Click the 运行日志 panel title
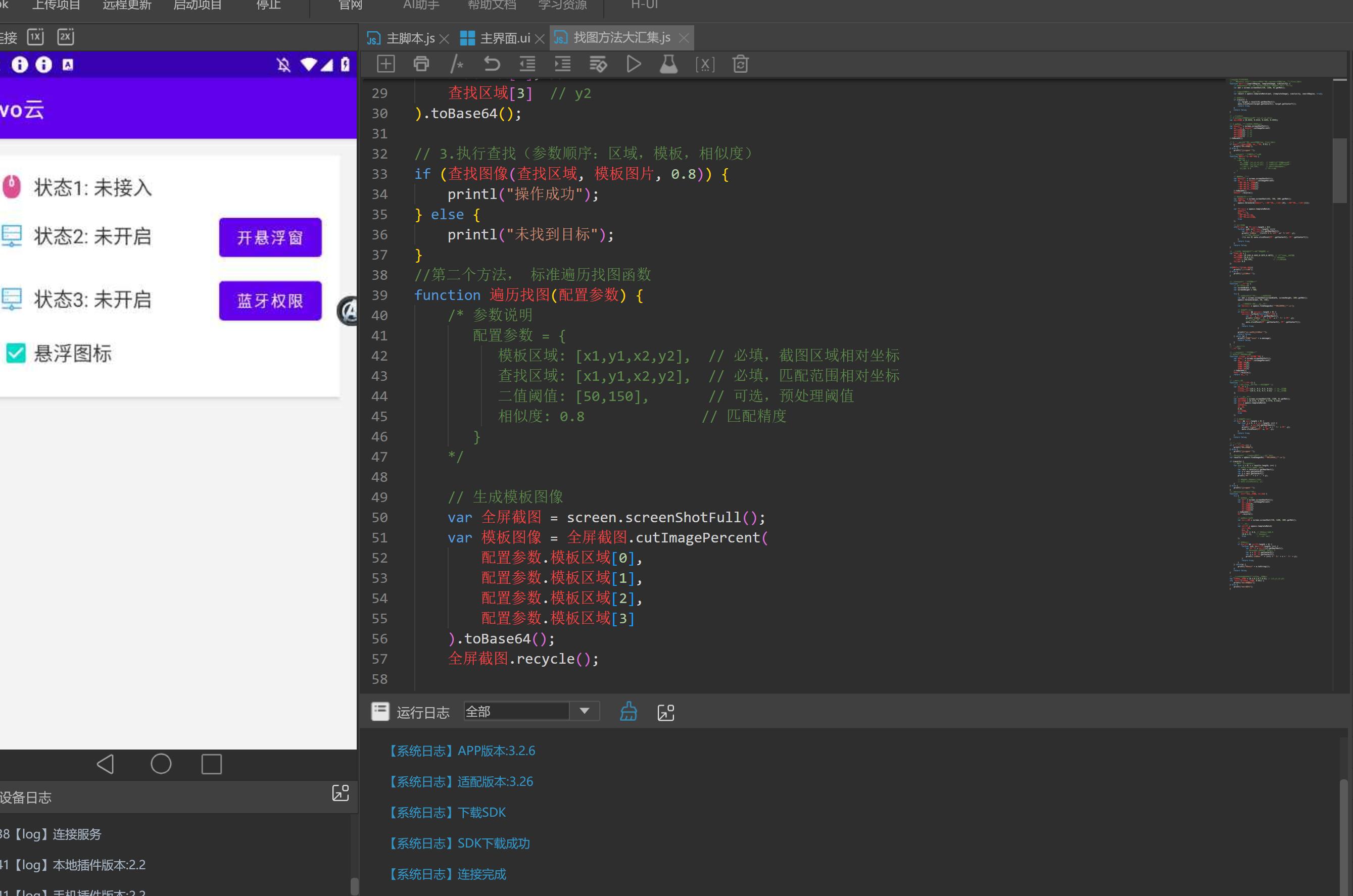 tap(423, 713)
